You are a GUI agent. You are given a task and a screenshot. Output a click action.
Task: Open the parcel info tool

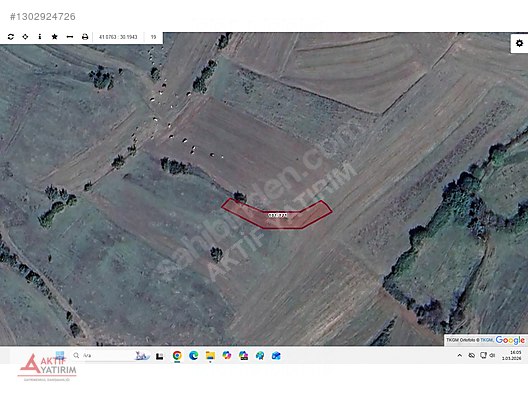coord(40,37)
